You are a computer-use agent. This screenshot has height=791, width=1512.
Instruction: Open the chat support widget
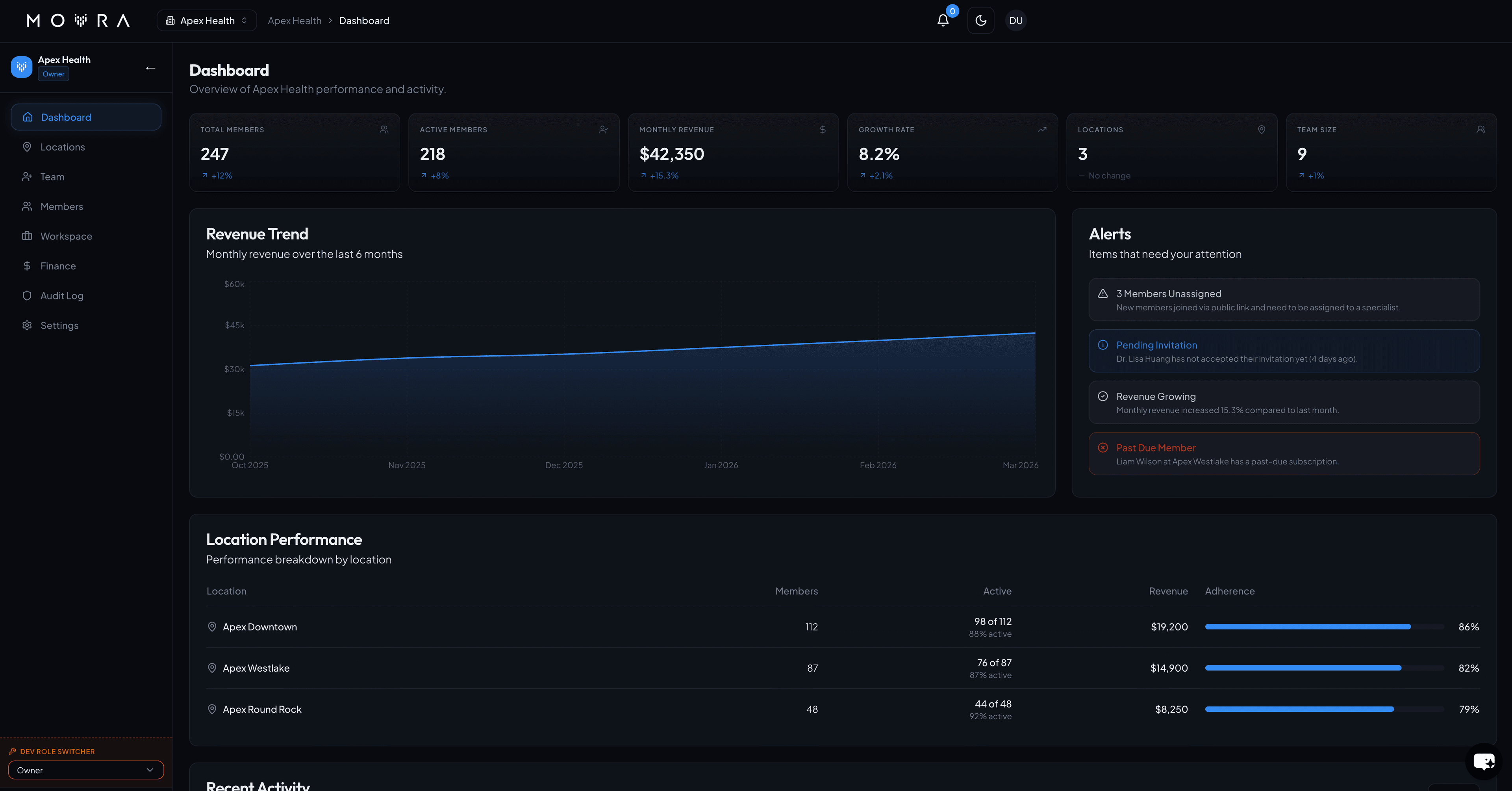click(1483, 761)
